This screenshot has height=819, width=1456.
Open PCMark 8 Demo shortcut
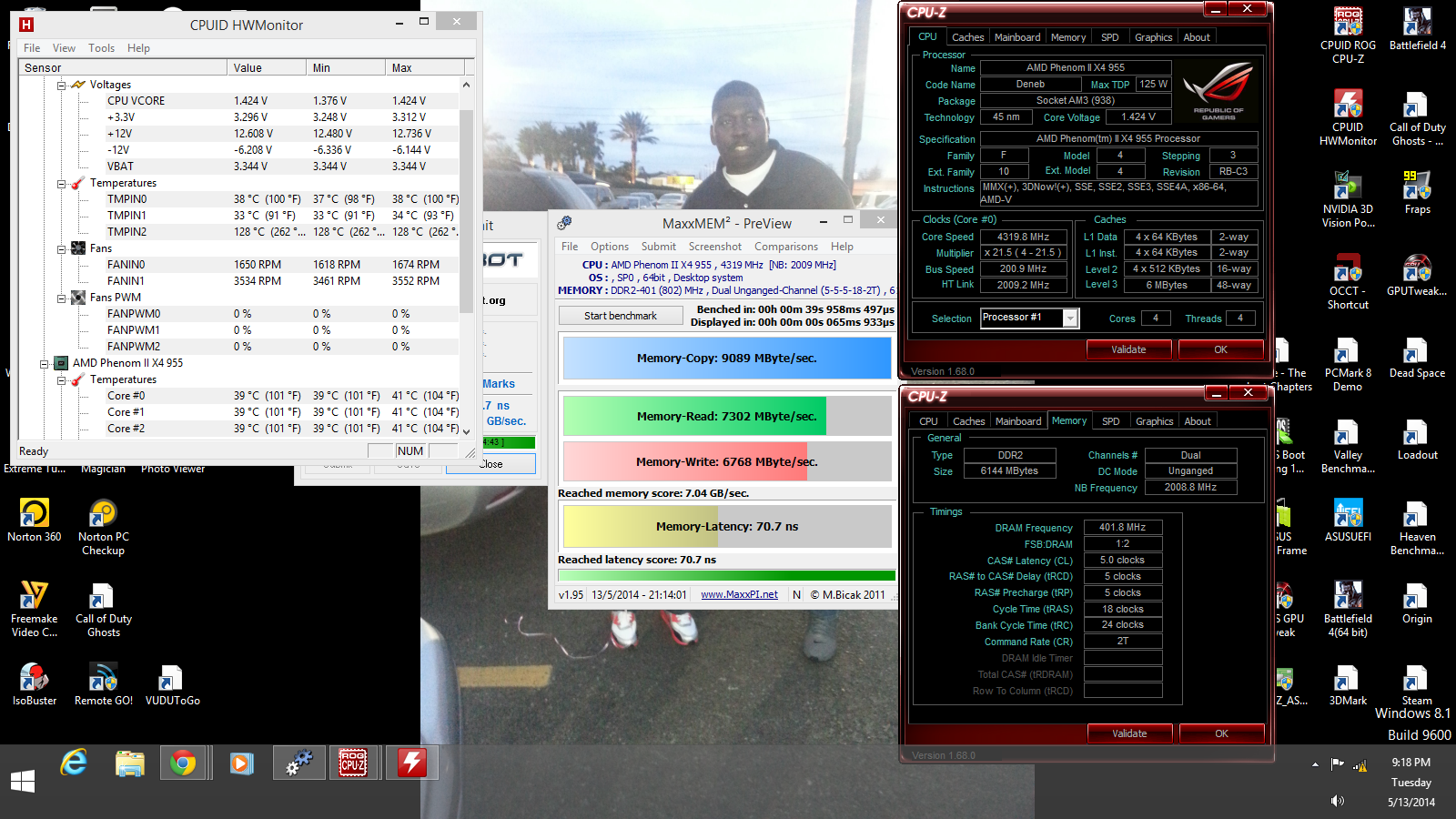[x=1348, y=362]
